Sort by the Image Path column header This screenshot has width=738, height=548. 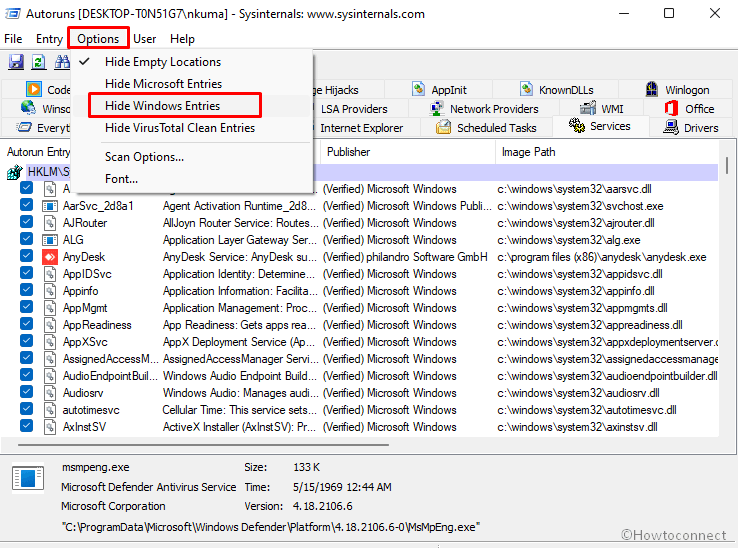pos(607,152)
